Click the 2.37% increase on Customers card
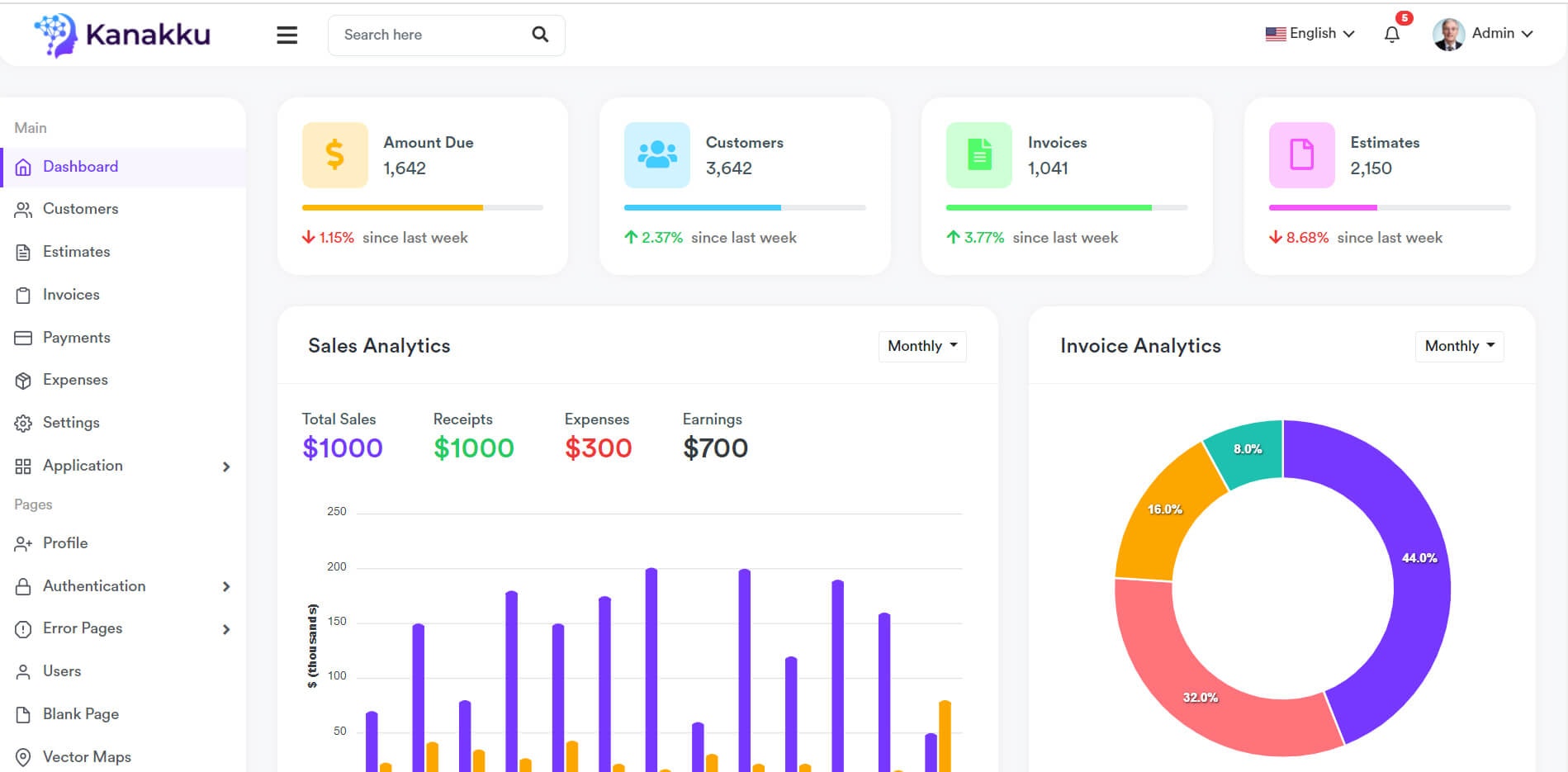 click(x=653, y=238)
